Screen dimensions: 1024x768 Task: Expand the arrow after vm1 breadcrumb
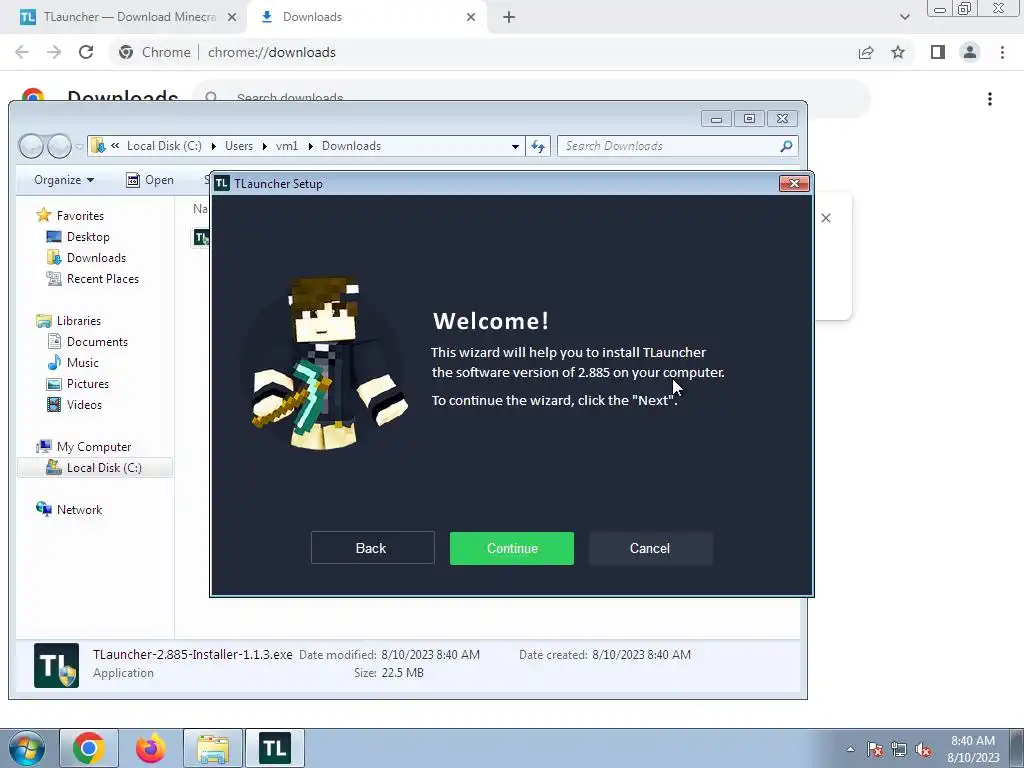coord(310,146)
